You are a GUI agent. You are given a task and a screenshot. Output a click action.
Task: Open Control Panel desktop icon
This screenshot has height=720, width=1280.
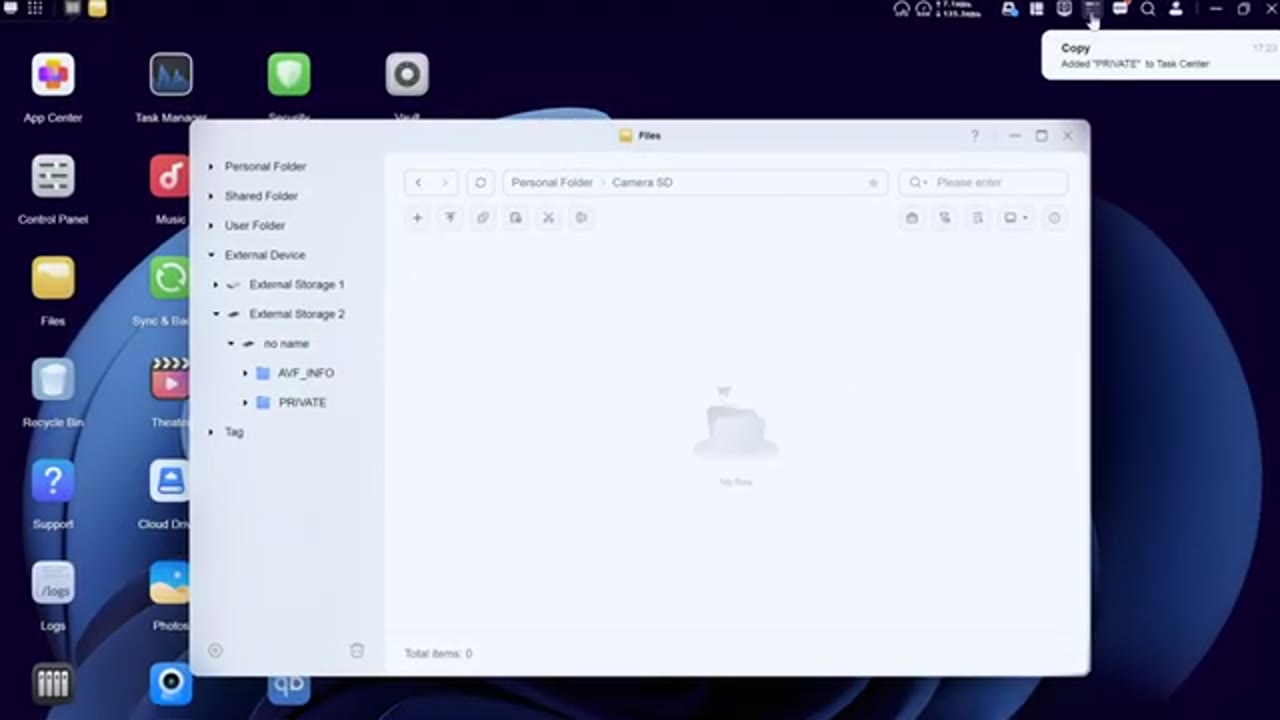pyautogui.click(x=53, y=177)
